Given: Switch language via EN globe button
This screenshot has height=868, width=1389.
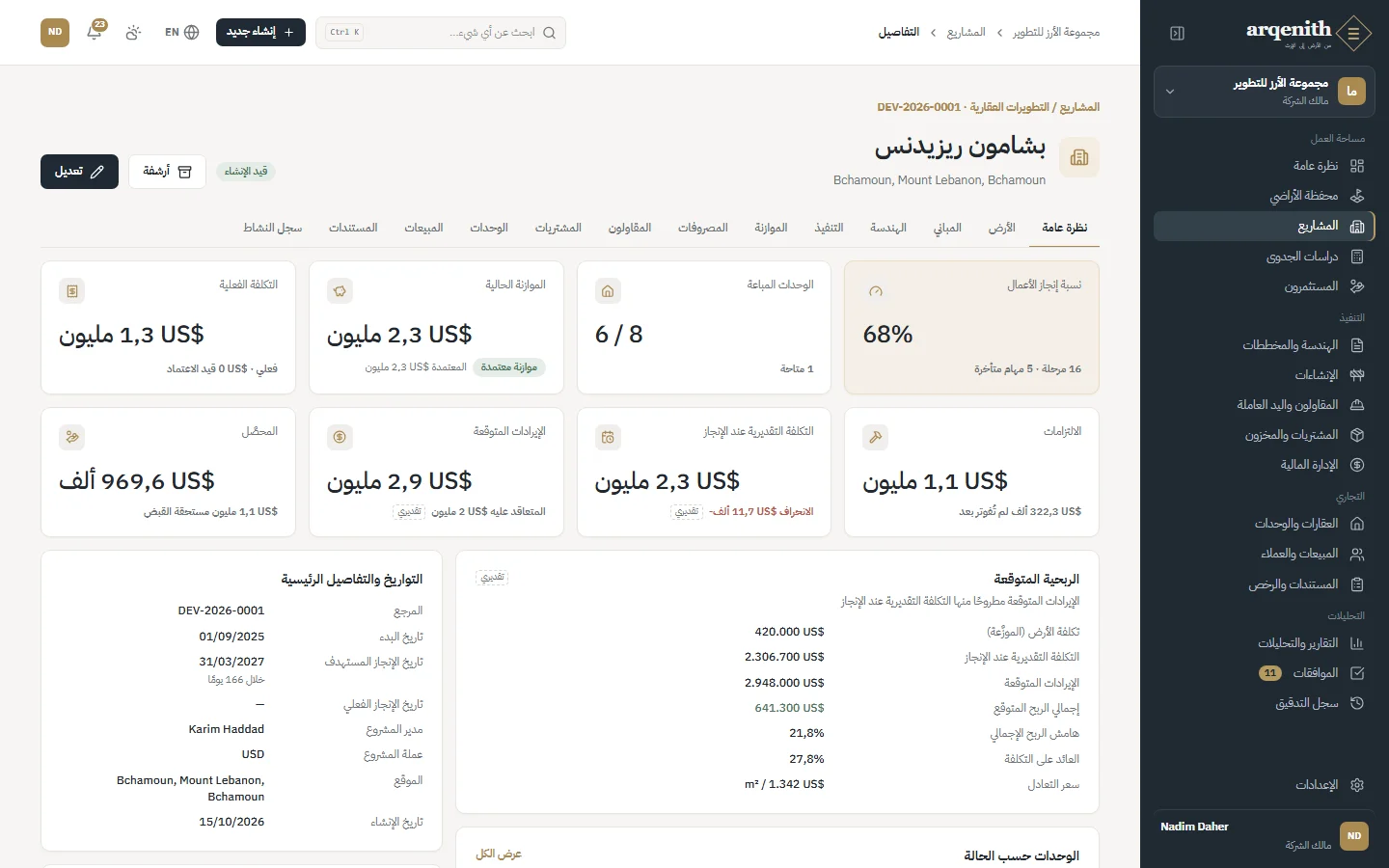Looking at the screenshot, I should click(181, 32).
